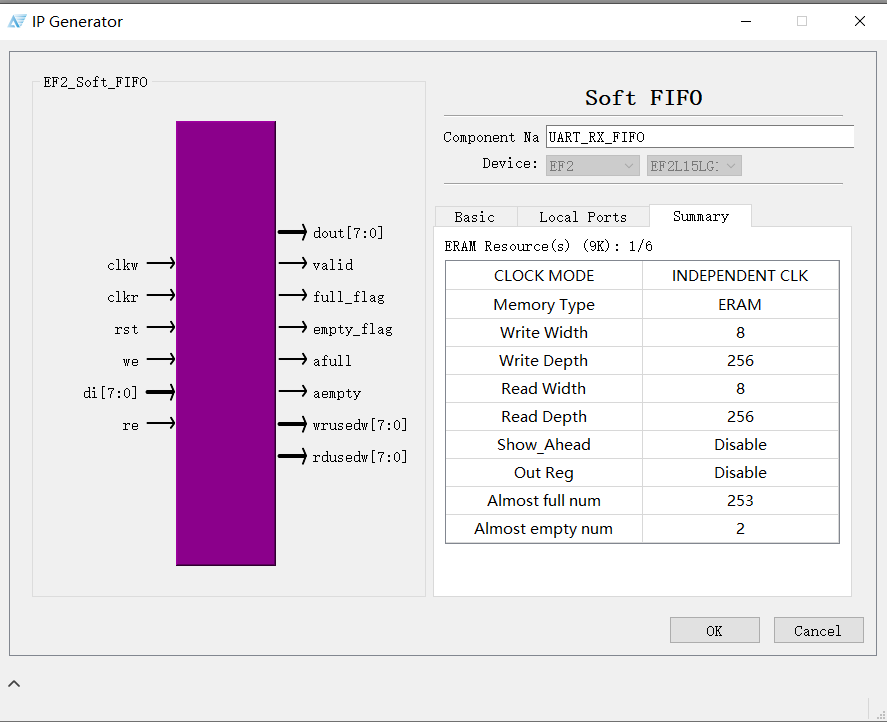Select the clkr input port arrow
The image size is (887, 722).
158,296
